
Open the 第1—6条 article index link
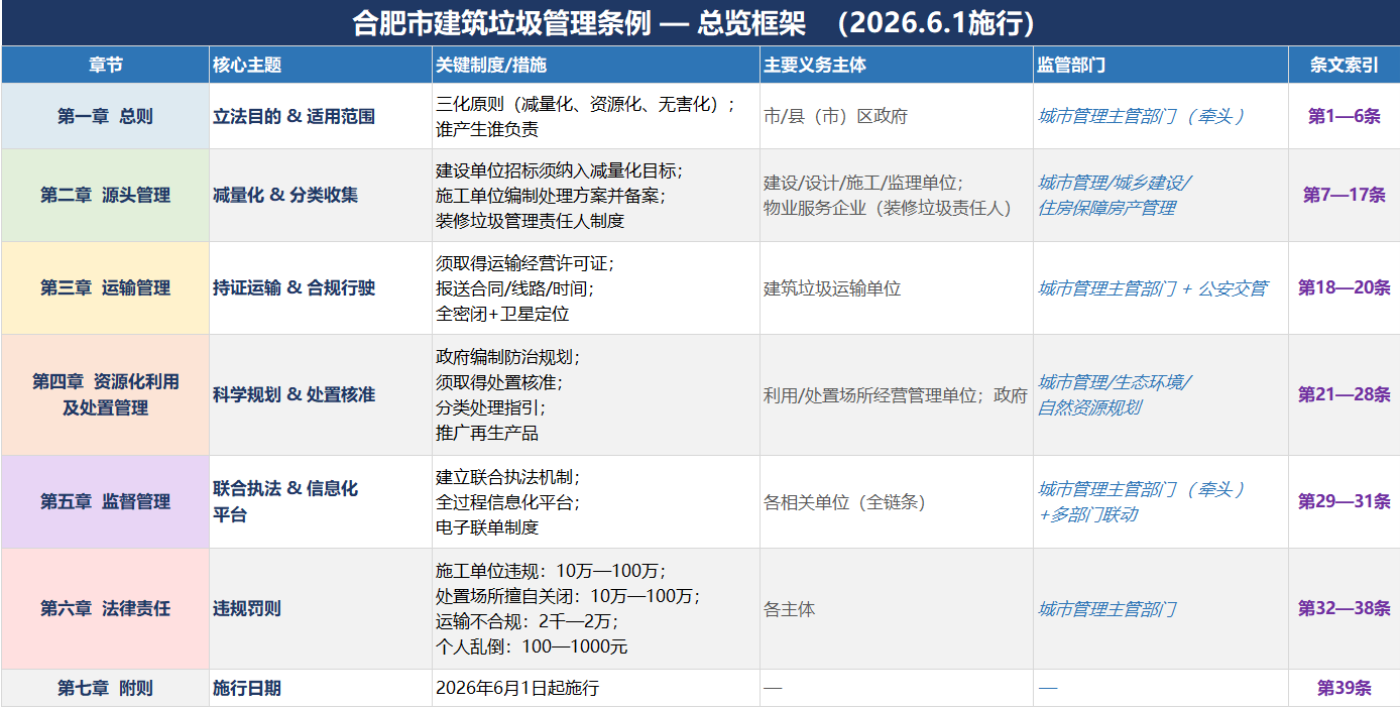tap(1344, 116)
